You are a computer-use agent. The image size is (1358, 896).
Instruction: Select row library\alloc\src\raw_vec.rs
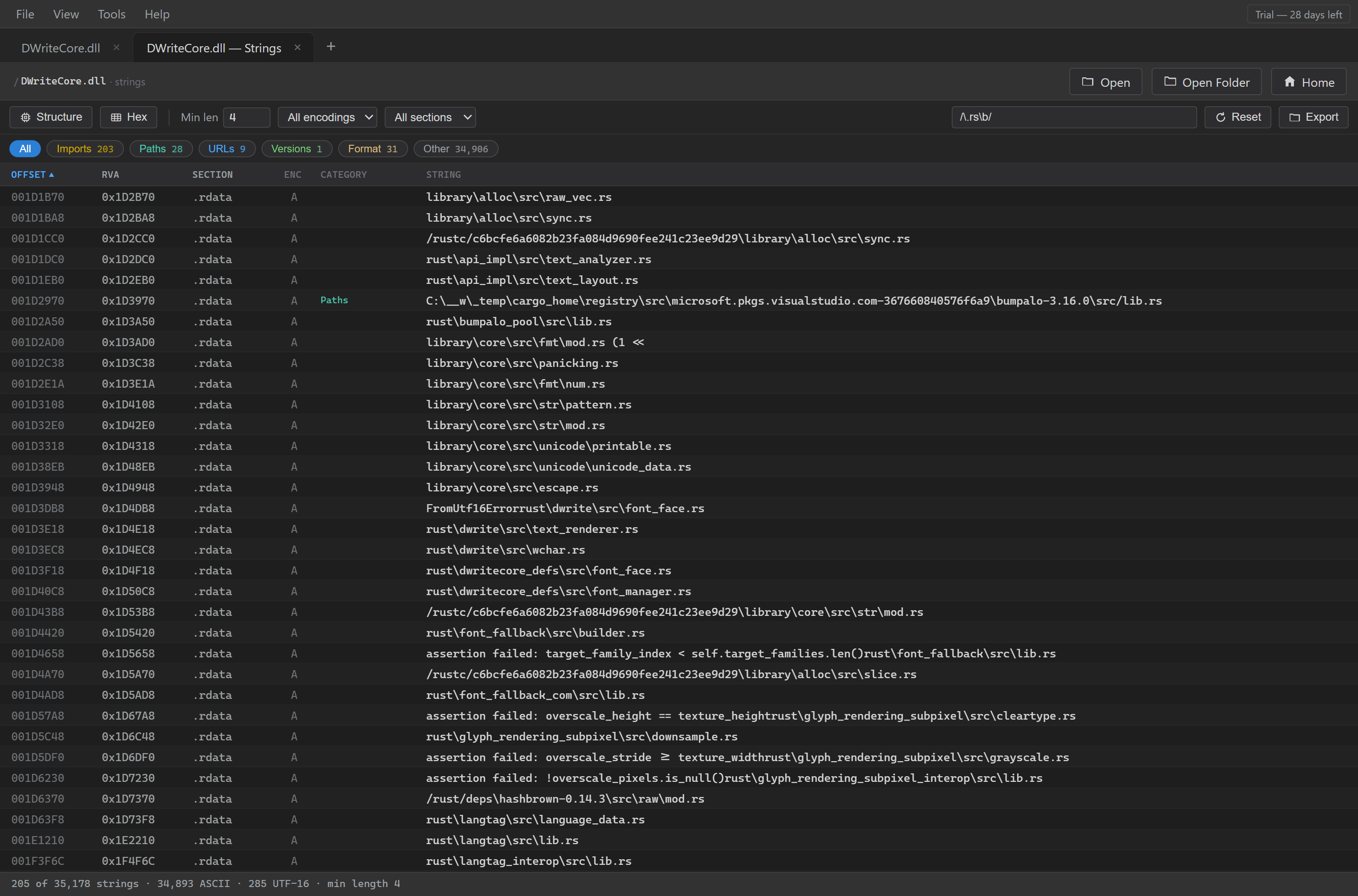679,197
